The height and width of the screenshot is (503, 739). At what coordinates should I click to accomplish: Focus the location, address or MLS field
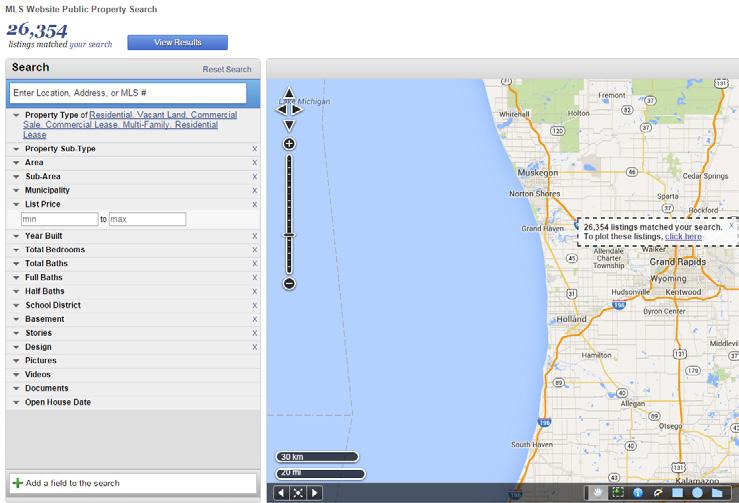point(128,93)
